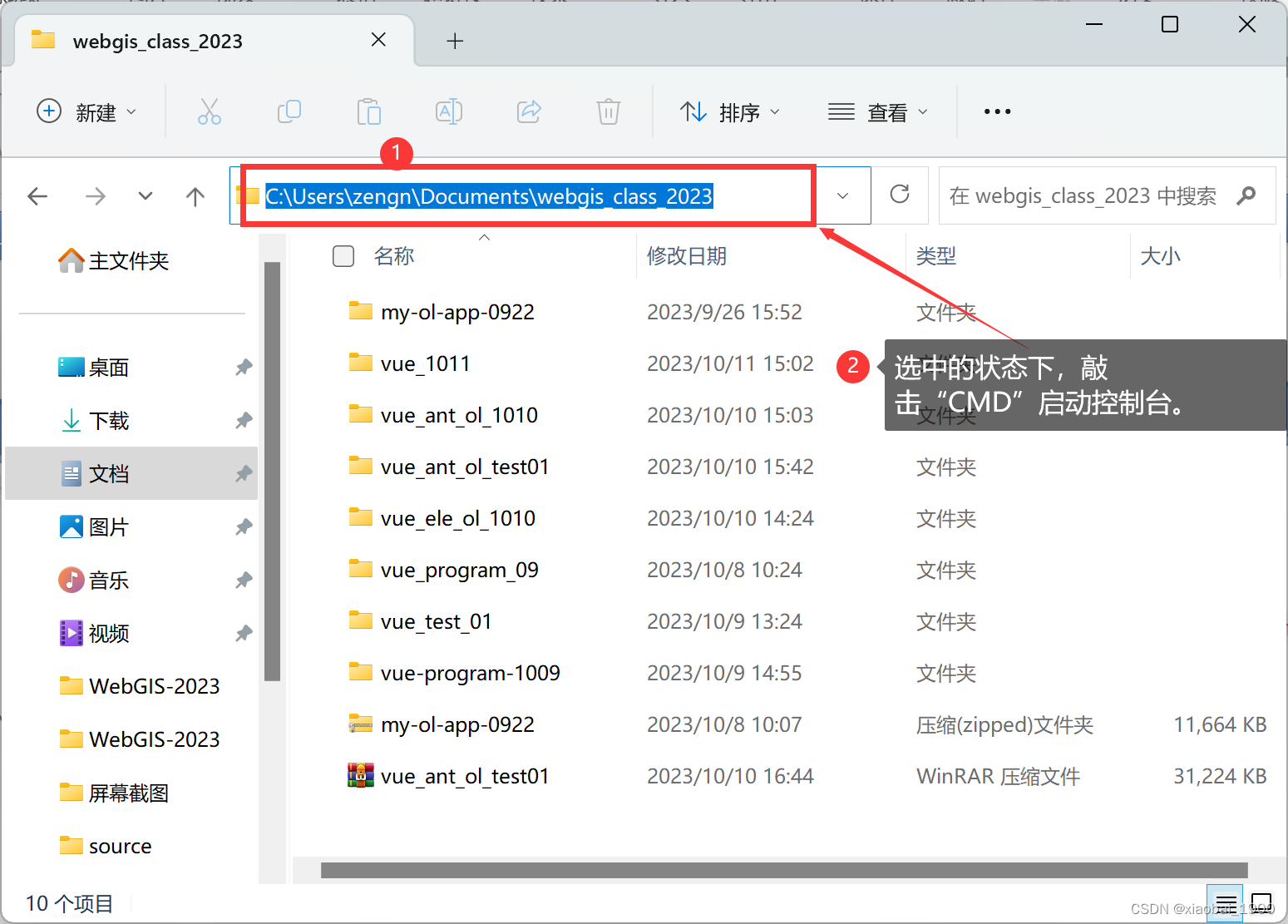Open the 排序 sort dropdown
The image size is (1288, 924).
(730, 111)
